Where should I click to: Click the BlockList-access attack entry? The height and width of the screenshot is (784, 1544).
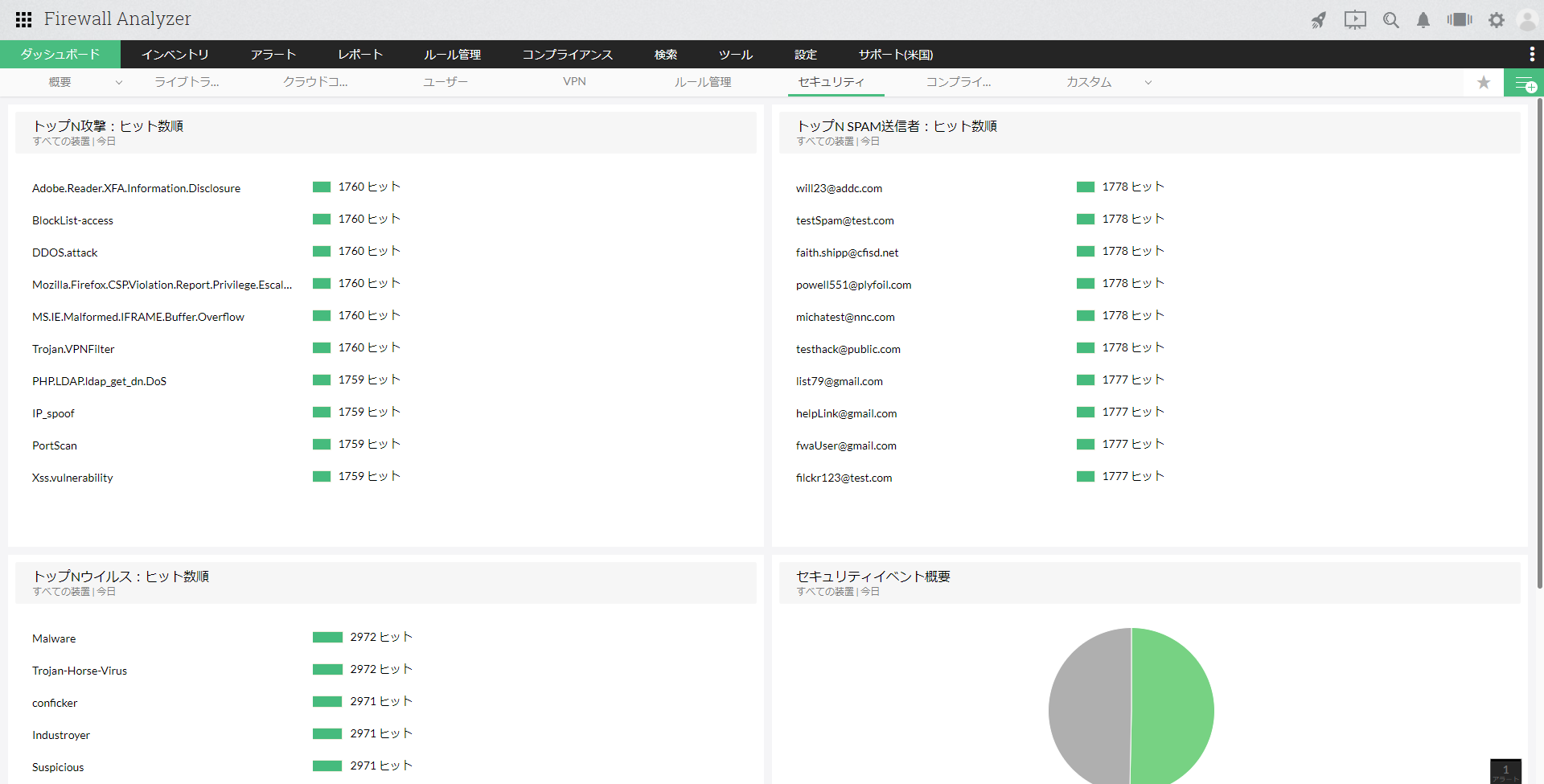[73, 220]
